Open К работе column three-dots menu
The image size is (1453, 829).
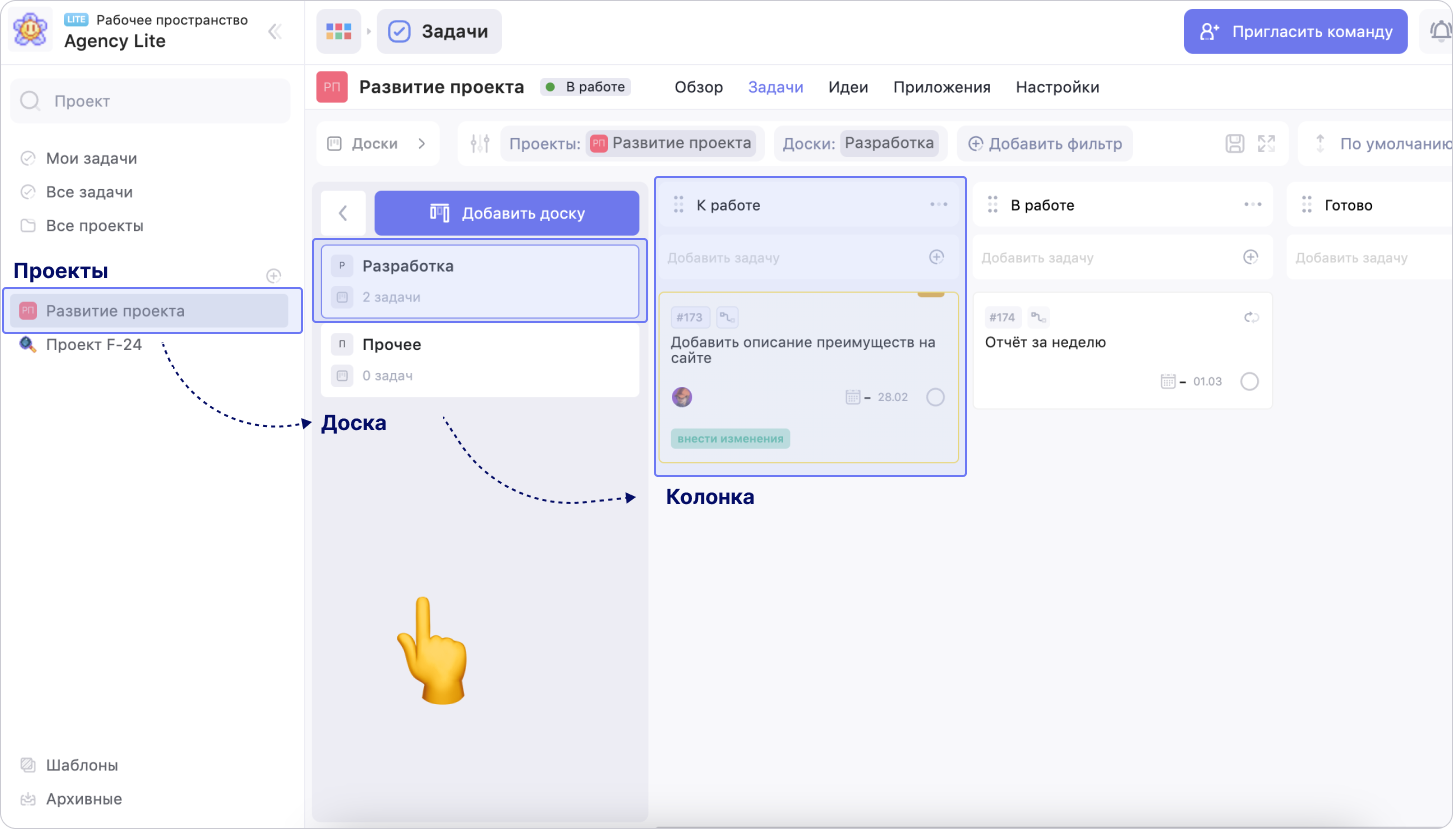click(x=938, y=205)
